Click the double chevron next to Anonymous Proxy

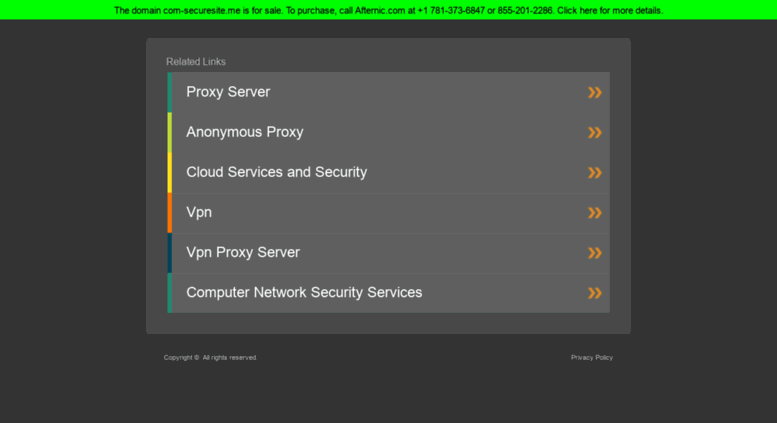pyautogui.click(x=595, y=133)
